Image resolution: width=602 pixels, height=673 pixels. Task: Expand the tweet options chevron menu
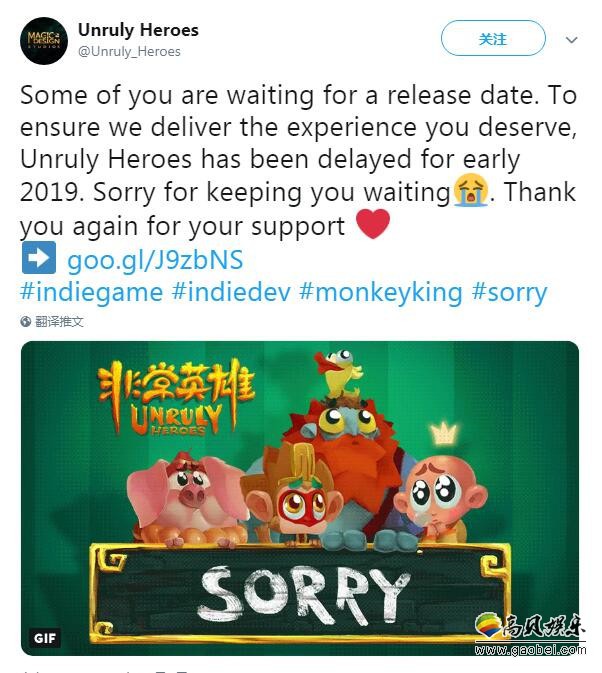[x=572, y=40]
